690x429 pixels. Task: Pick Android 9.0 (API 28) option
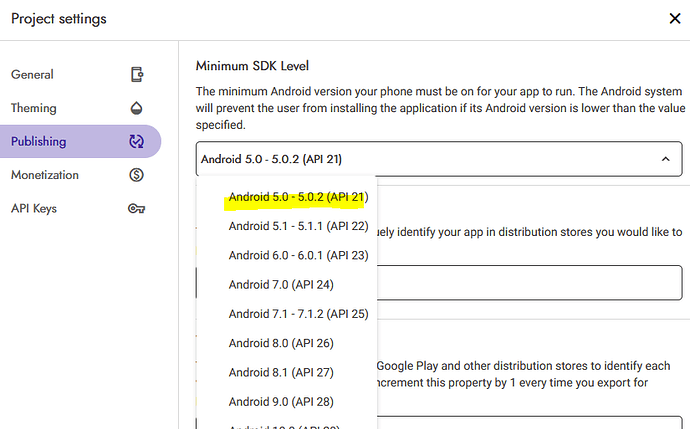pos(280,402)
